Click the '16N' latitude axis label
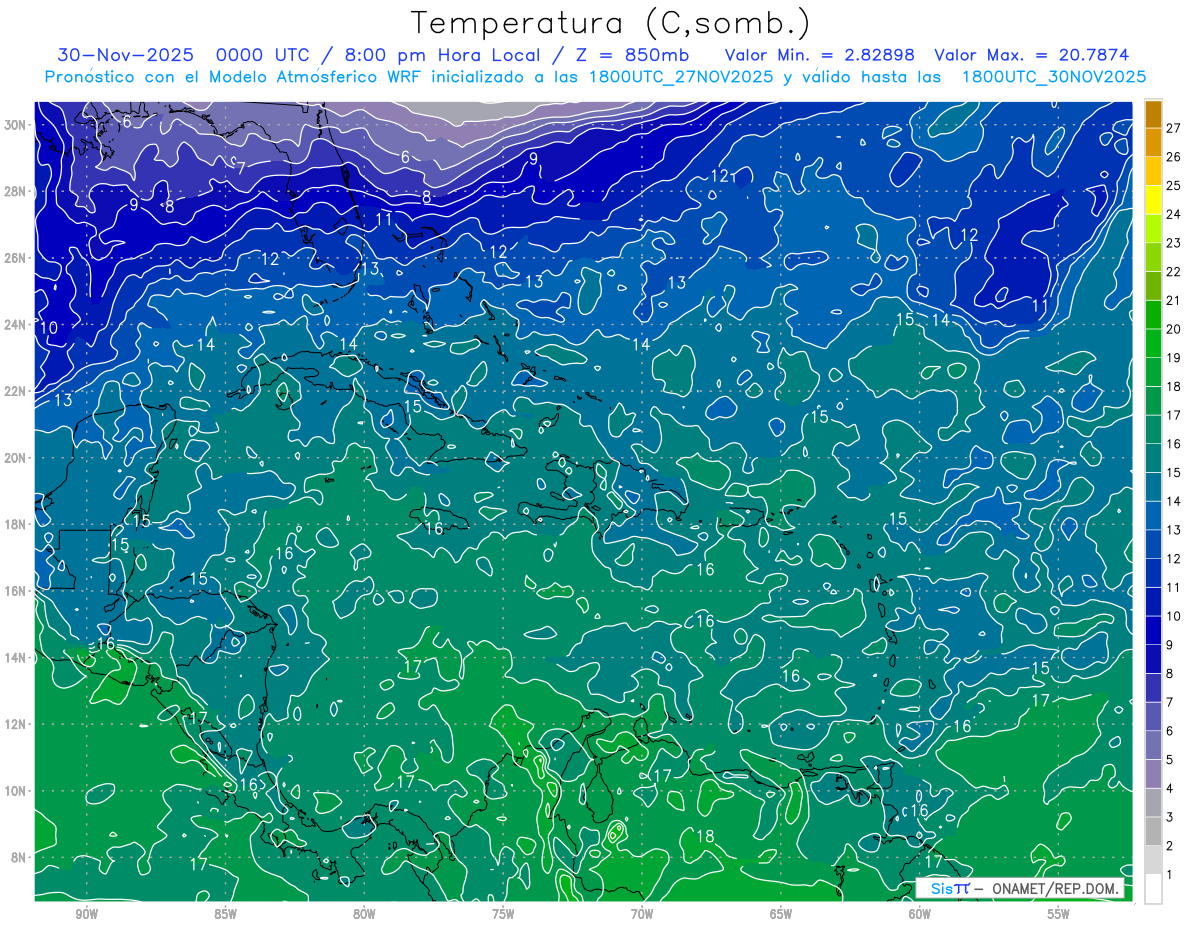The height and width of the screenshot is (927, 1200). (15, 591)
